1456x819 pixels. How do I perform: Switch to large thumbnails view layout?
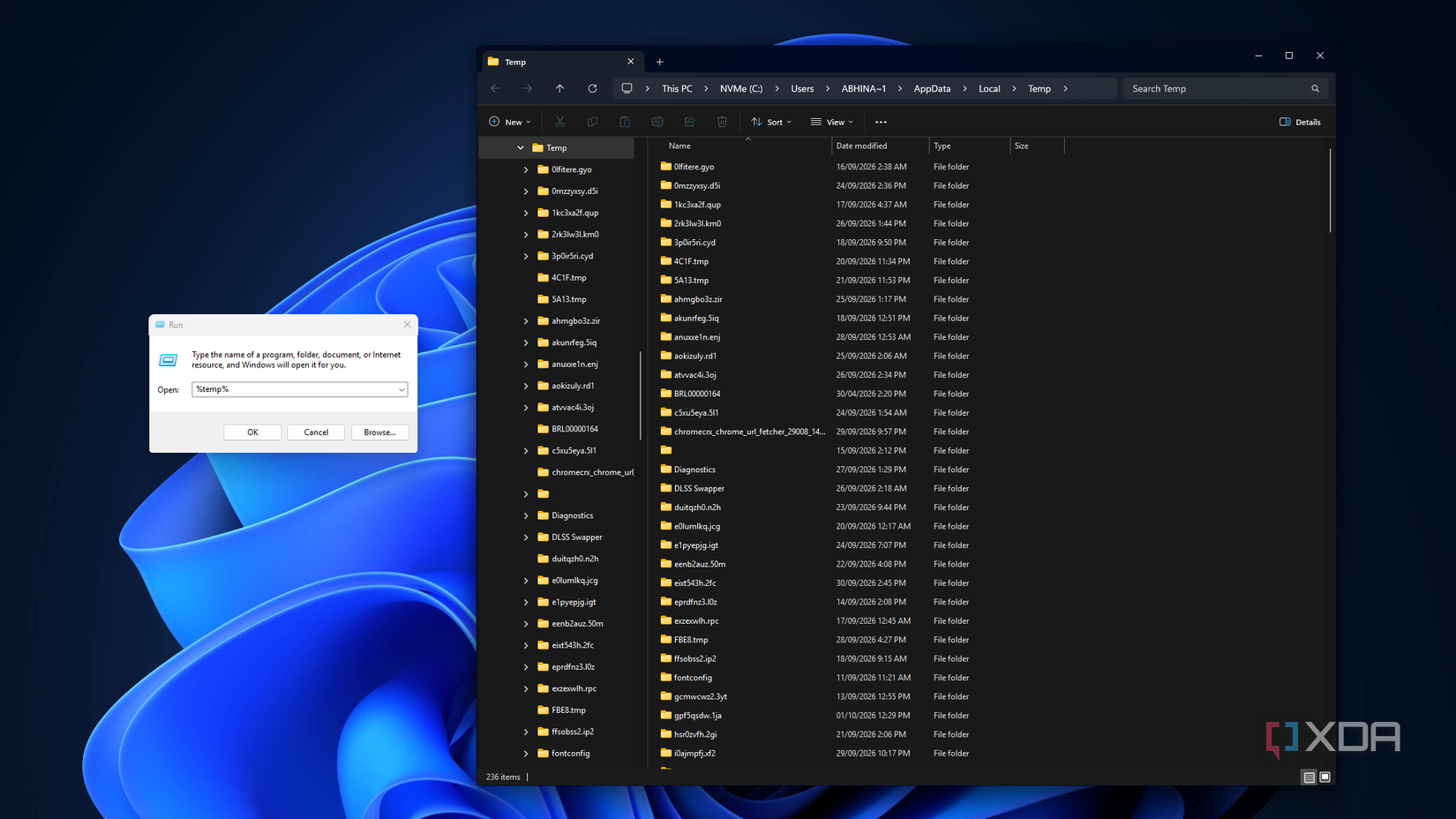[x=1325, y=778]
